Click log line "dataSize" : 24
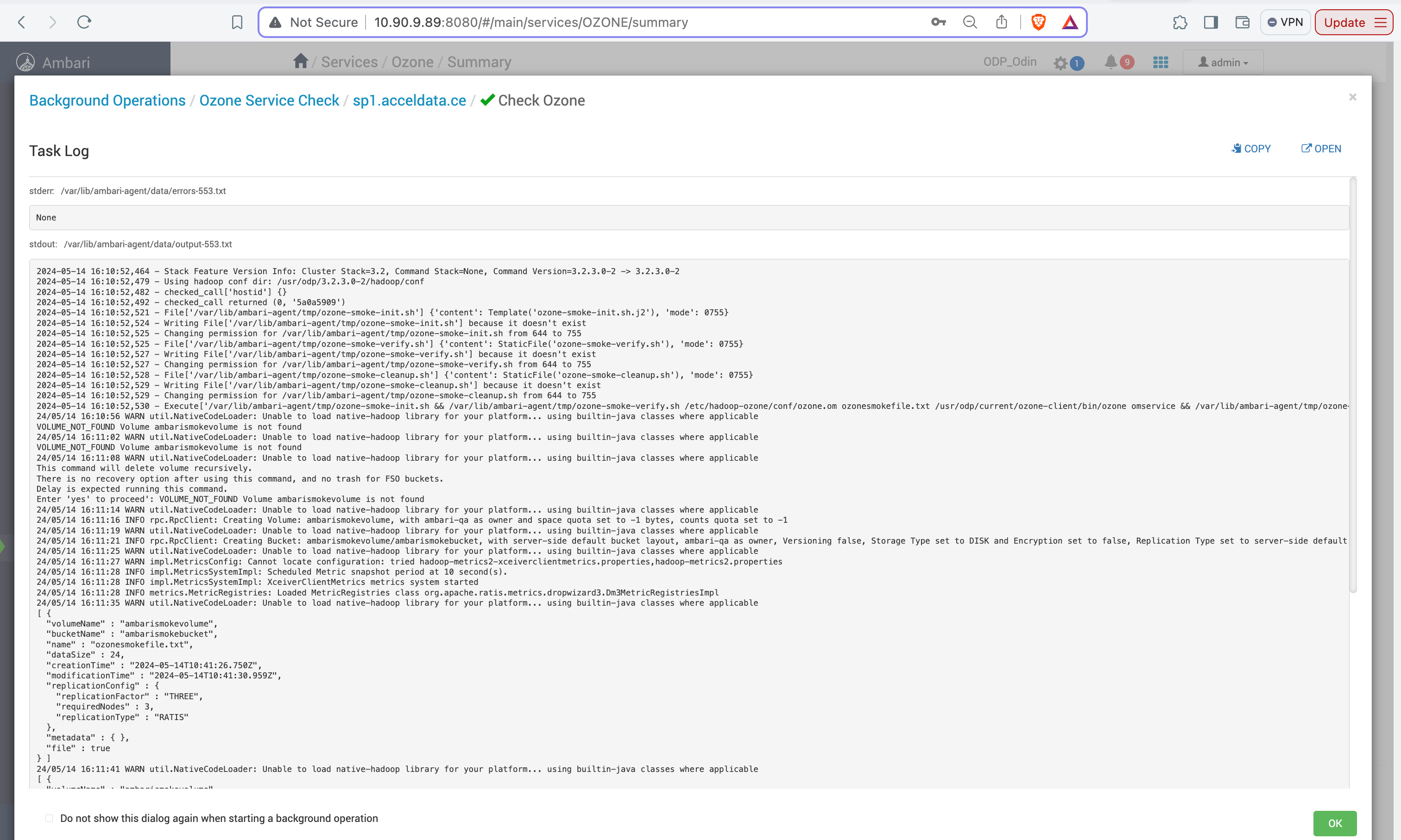Image resolution: width=1401 pixels, height=840 pixels. (x=85, y=654)
